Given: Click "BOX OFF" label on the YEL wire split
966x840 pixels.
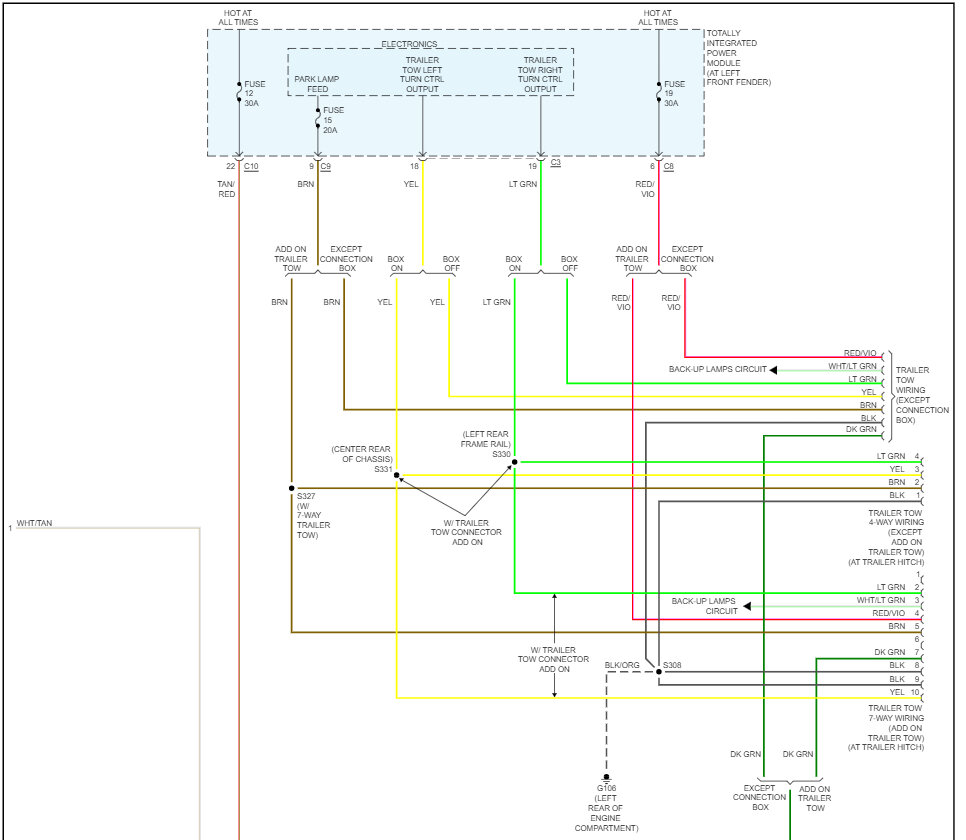Looking at the screenshot, I should pyautogui.click(x=452, y=264).
